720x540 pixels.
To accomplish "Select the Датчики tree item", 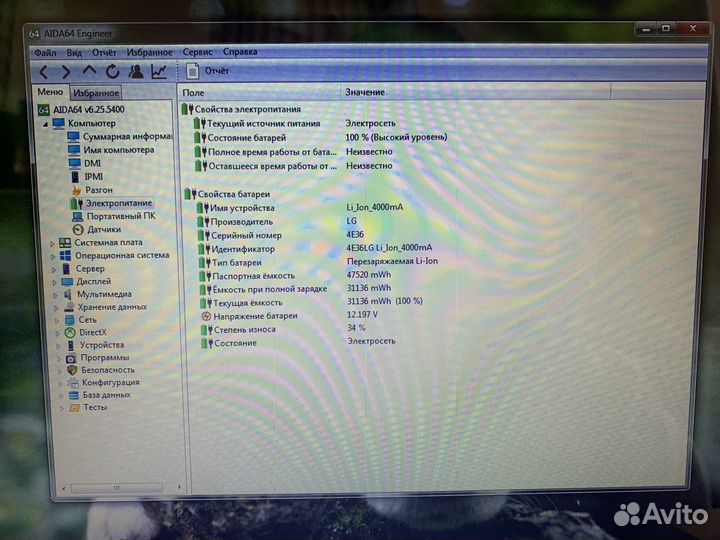I will pos(104,229).
